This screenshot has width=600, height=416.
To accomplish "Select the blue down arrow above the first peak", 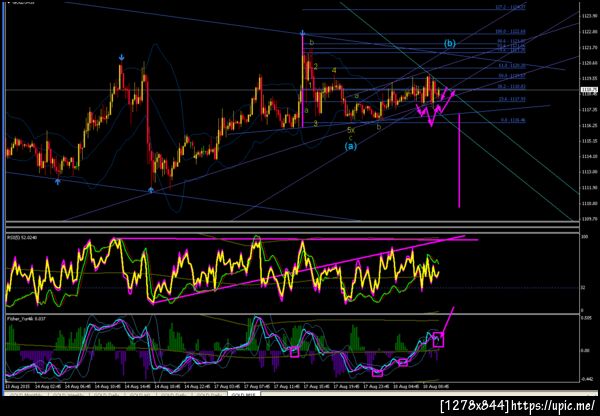I will 121,58.
